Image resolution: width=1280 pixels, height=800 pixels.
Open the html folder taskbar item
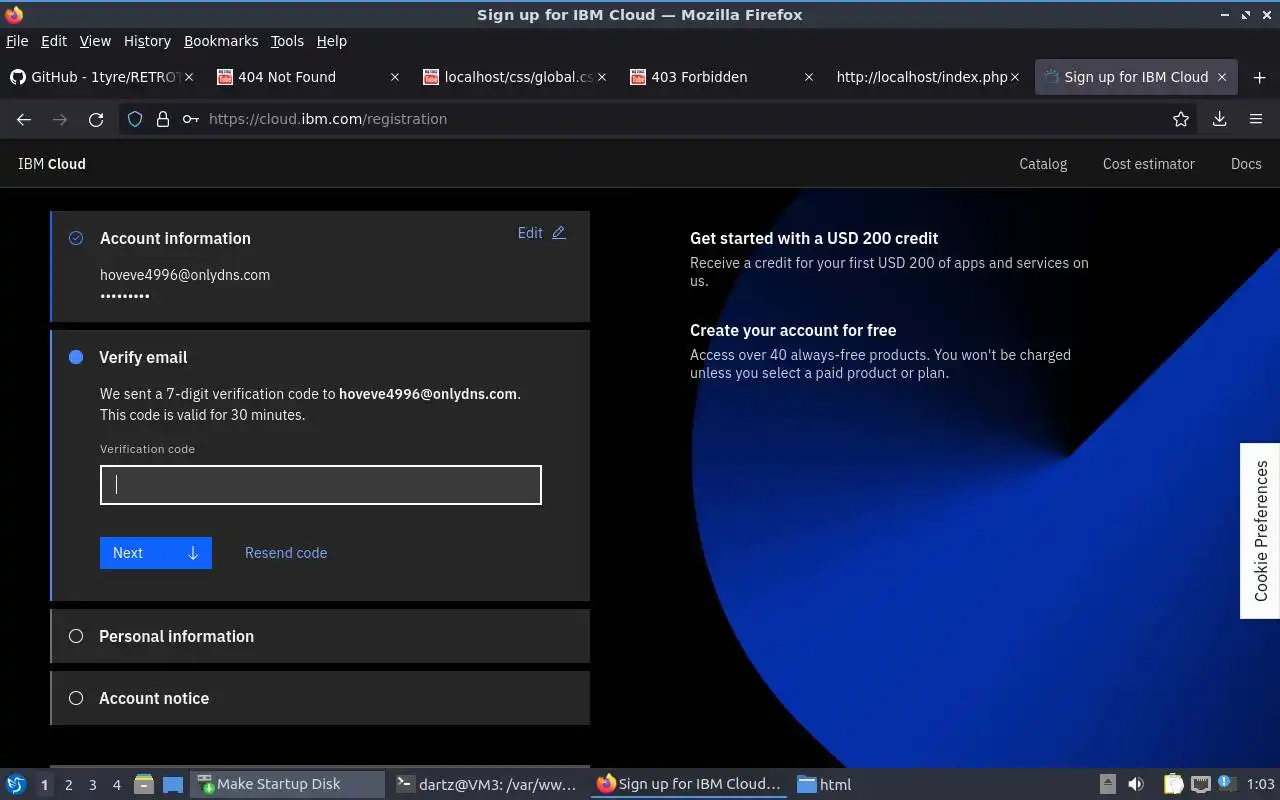click(x=825, y=785)
